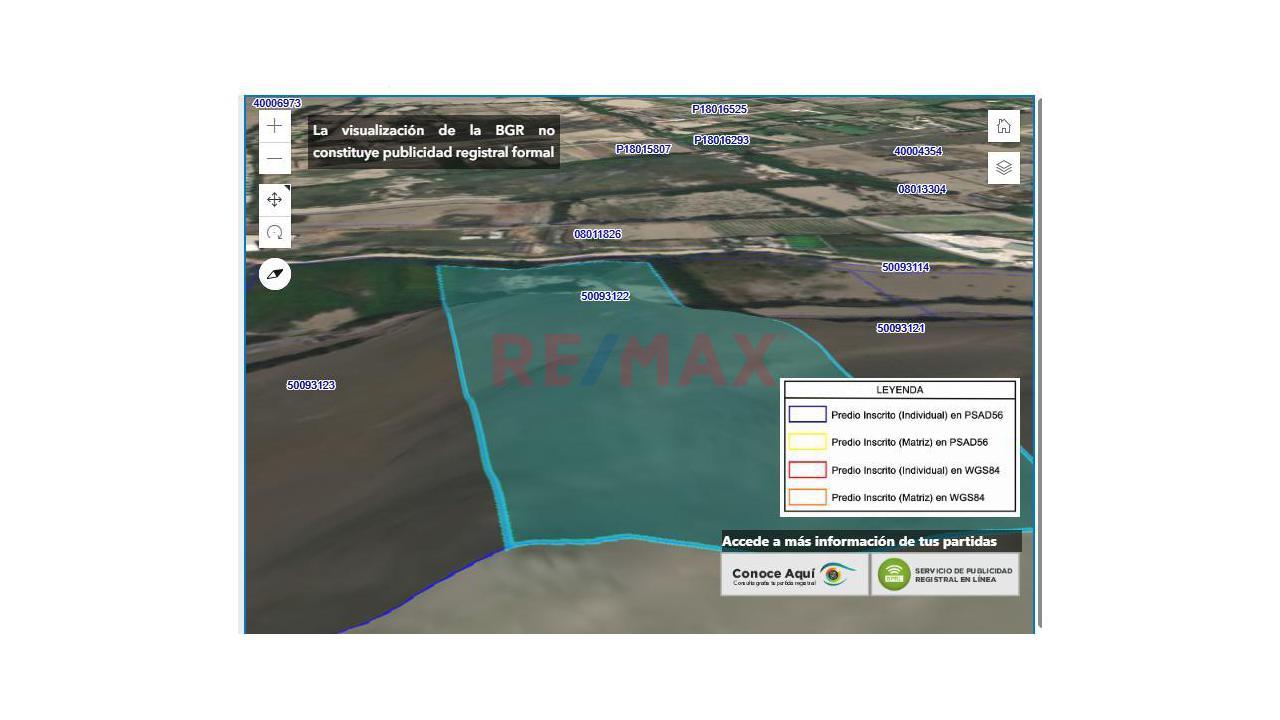This screenshot has width=1280, height=720.
Task: Select parcel label 40006973
Action: [x=277, y=103]
